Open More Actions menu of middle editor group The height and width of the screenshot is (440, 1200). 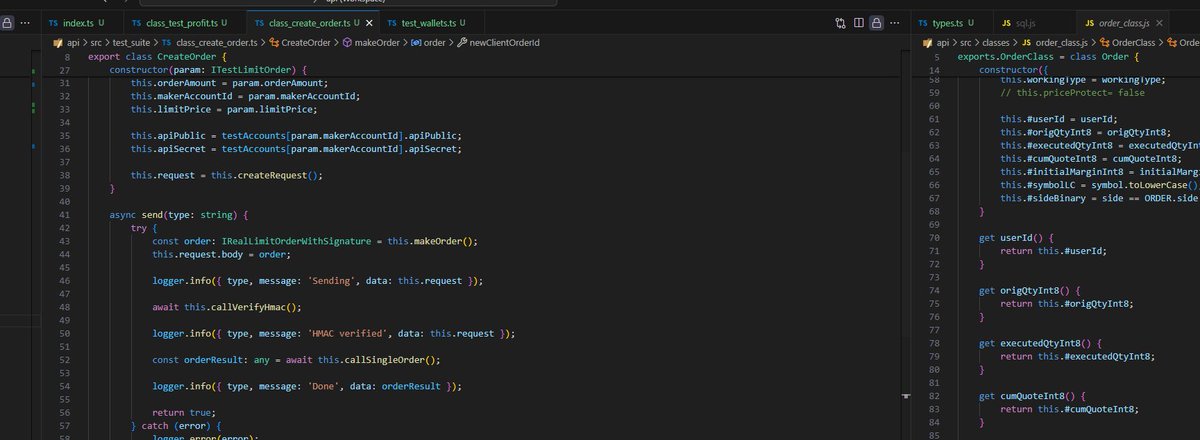[894, 22]
